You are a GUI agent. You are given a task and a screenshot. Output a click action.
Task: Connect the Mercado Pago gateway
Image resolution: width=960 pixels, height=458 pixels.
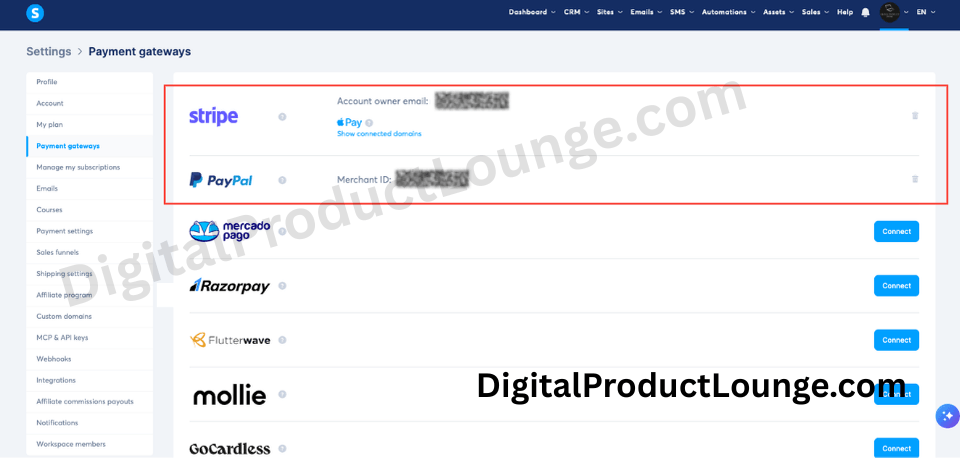coord(896,231)
